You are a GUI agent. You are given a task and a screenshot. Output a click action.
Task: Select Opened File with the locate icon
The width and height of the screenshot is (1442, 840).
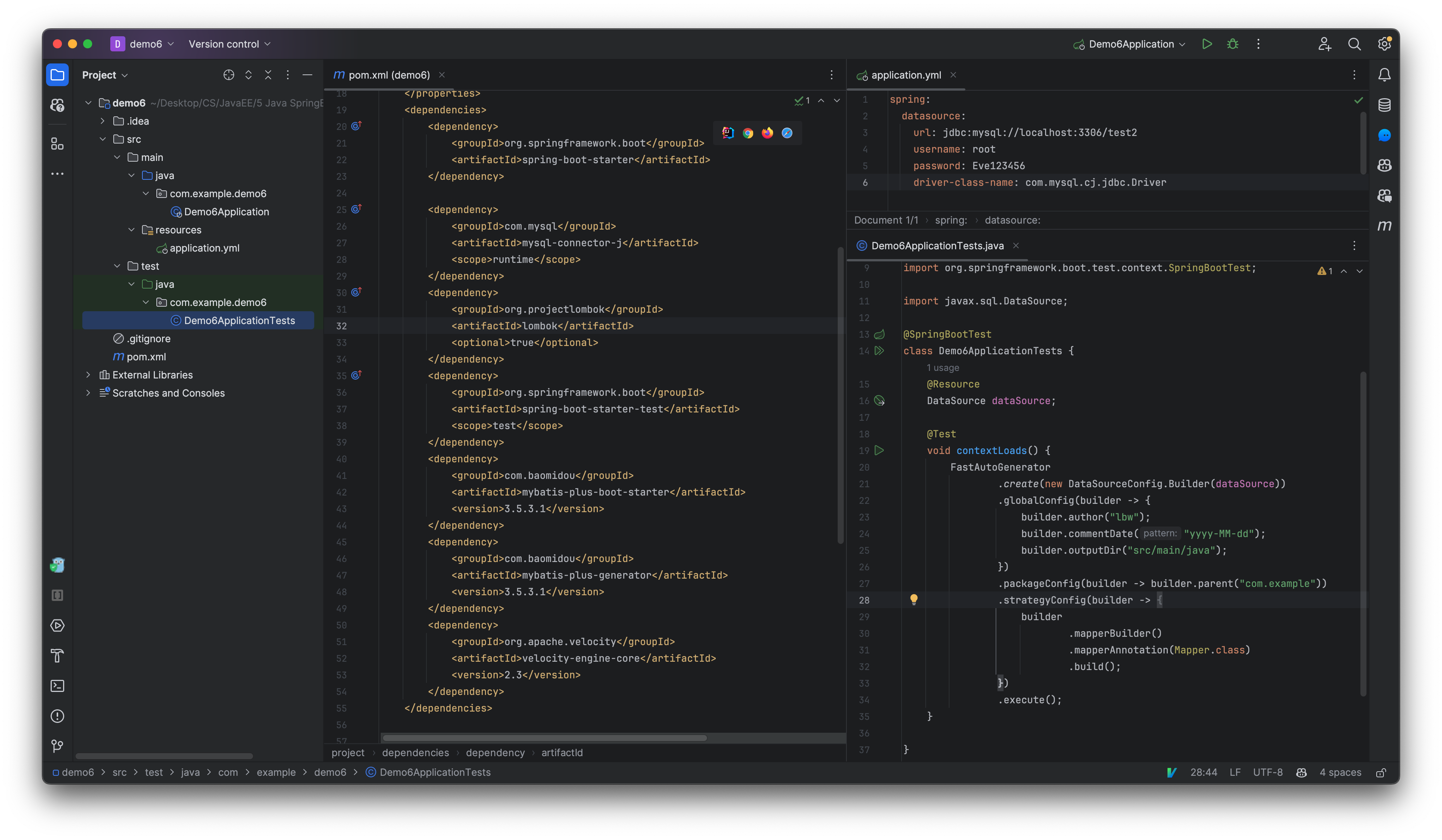point(229,74)
